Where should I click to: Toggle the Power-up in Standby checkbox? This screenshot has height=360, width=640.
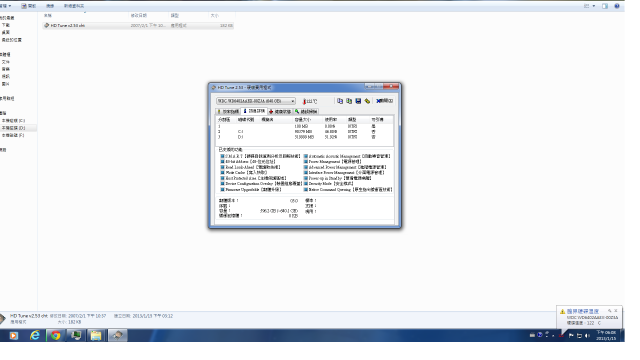[x=306, y=178]
